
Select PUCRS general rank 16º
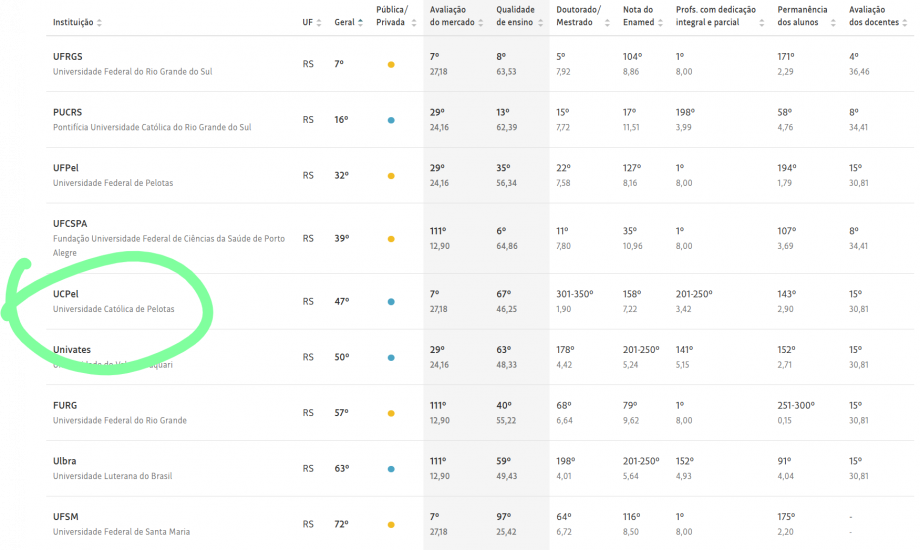(x=341, y=120)
